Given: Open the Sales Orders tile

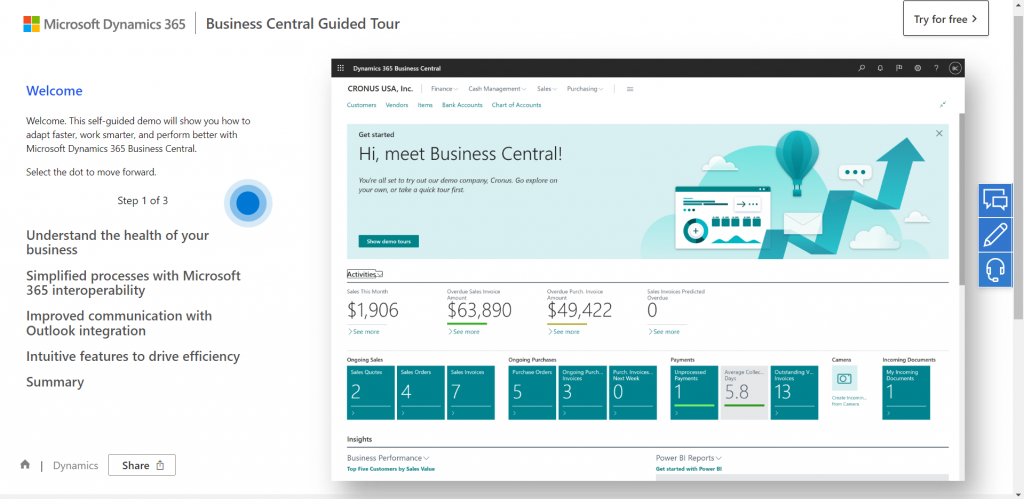Looking at the screenshot, I should click(x=421, y=393).
